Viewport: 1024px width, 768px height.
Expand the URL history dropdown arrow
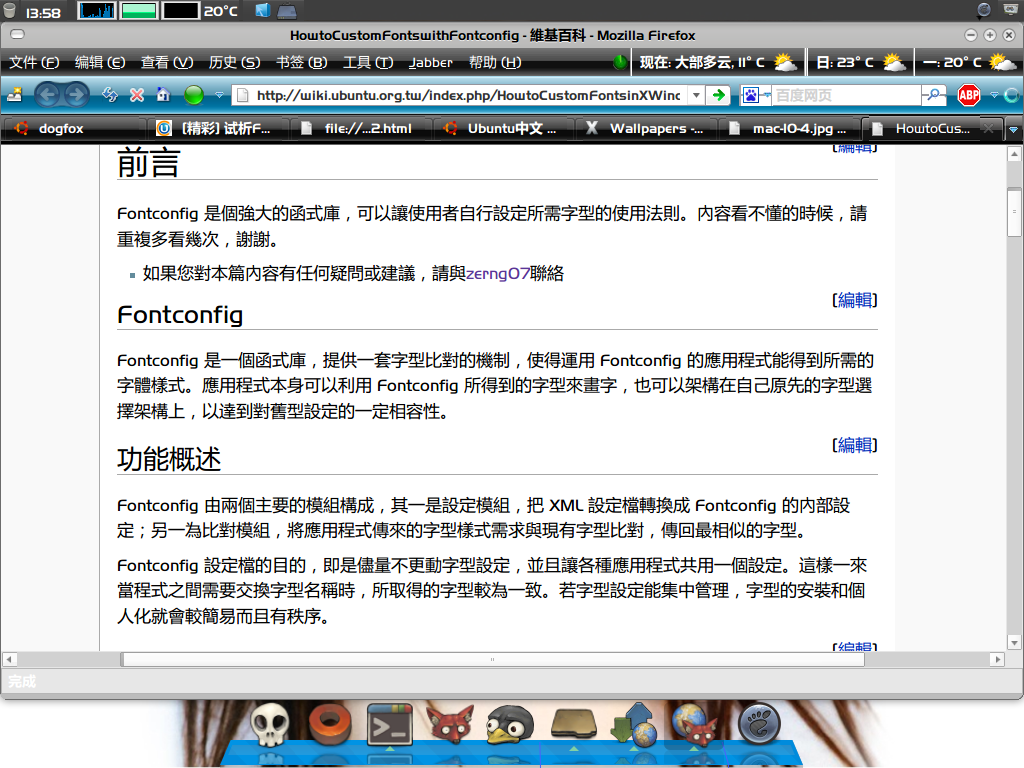click(697, 95)
